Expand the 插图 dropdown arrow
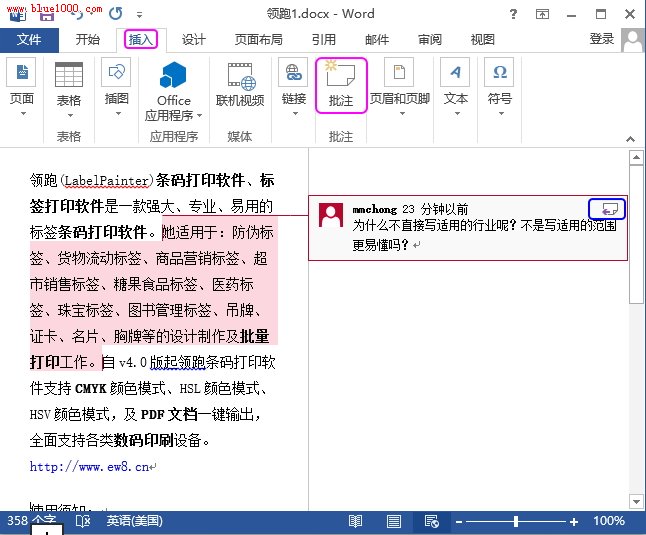This screenshot has height=535, width=646. tap(118, 114)
